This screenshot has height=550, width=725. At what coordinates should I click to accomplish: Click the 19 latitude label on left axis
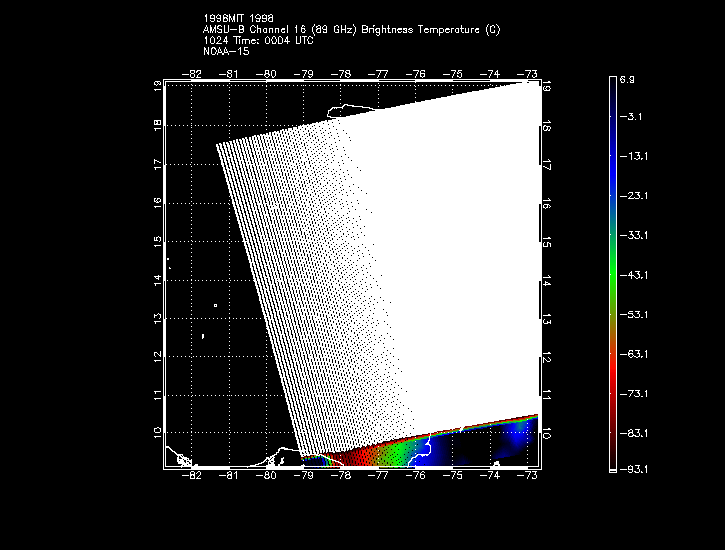coord(158,86)
